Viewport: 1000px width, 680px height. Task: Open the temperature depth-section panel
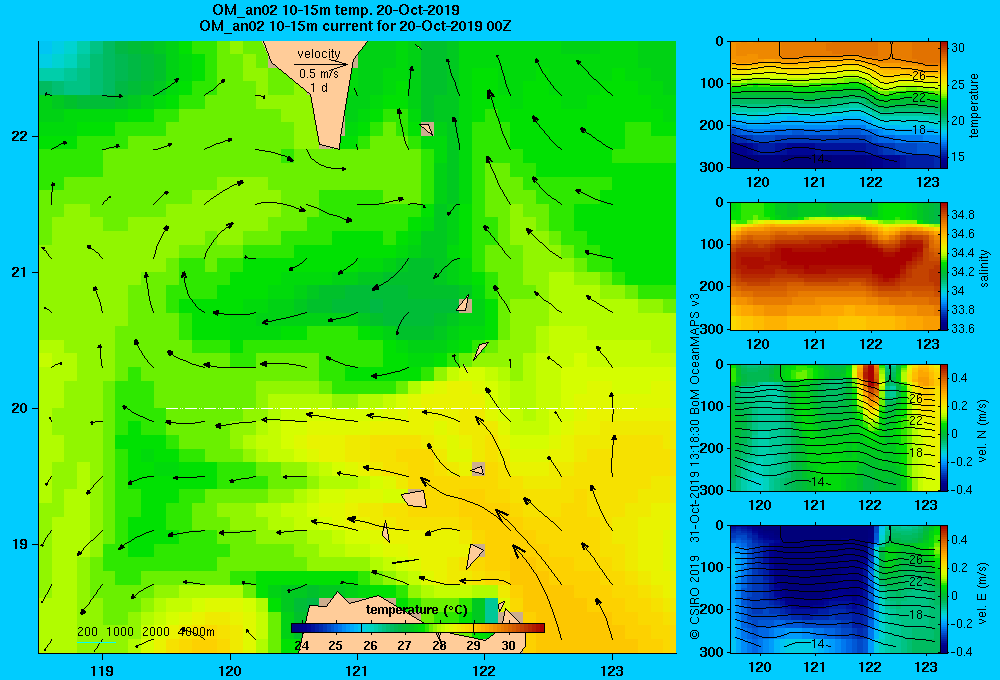coord(834,105)
